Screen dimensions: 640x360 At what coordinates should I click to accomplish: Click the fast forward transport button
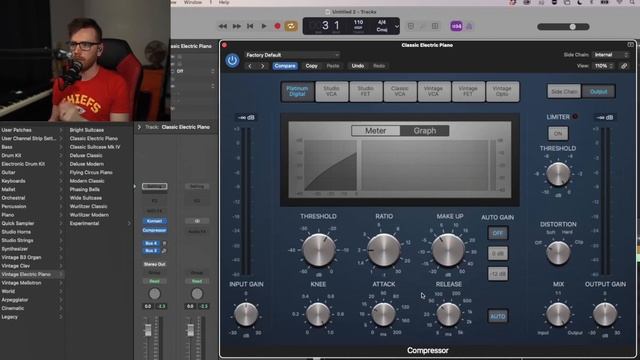[236, 27]
